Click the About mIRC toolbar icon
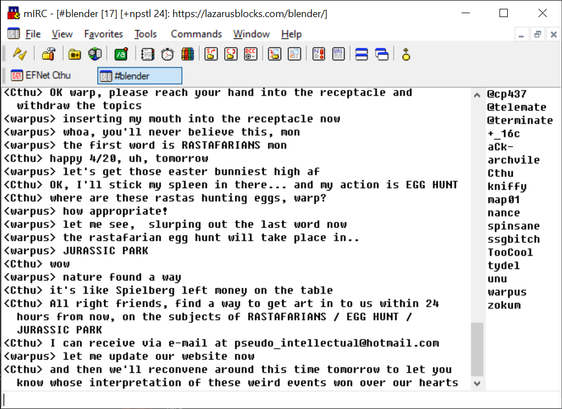Image resolution: width=562 pixels, height=409 pixels. (x=406, y=54)
